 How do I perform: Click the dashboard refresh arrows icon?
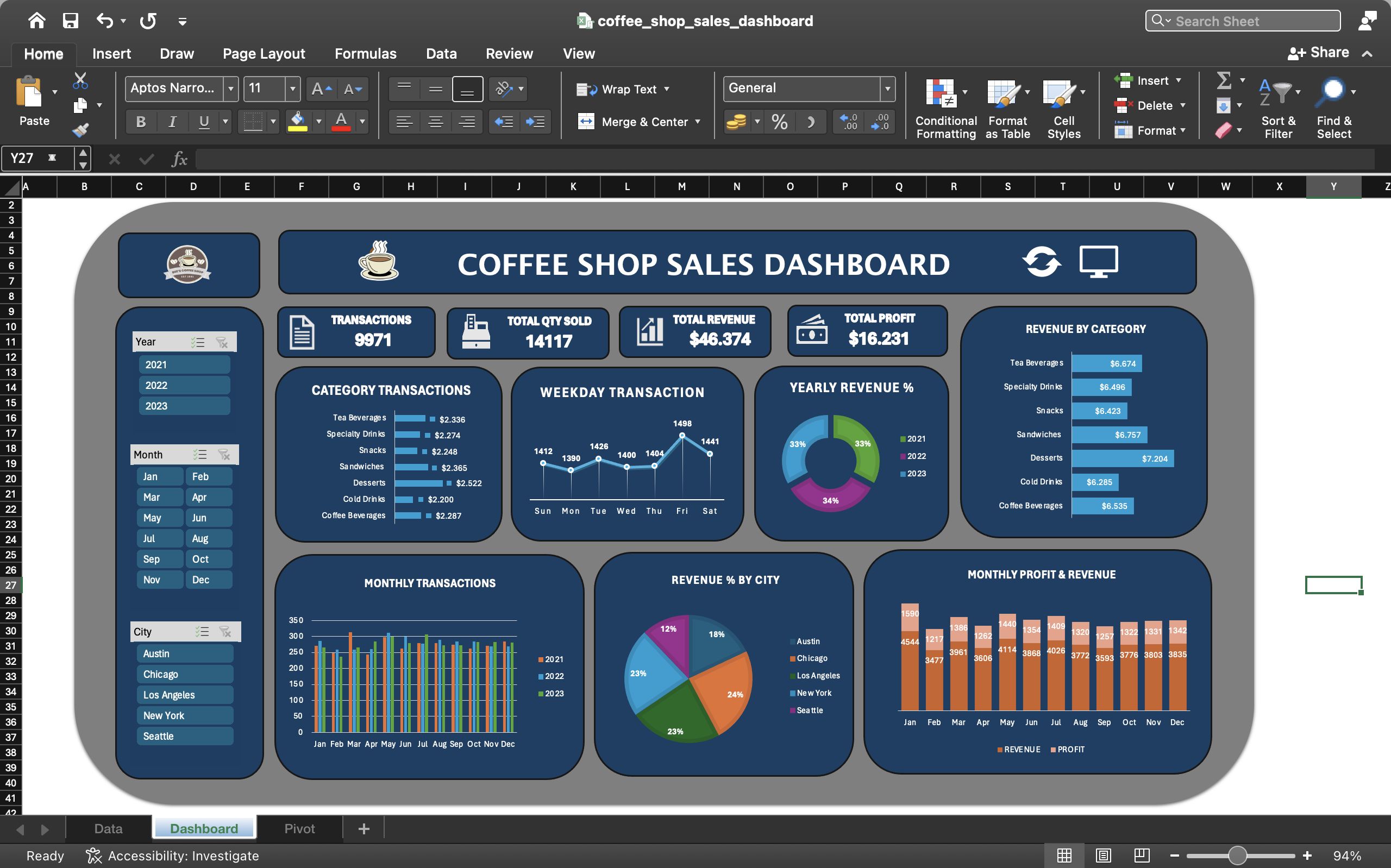tap(1041, 262)
